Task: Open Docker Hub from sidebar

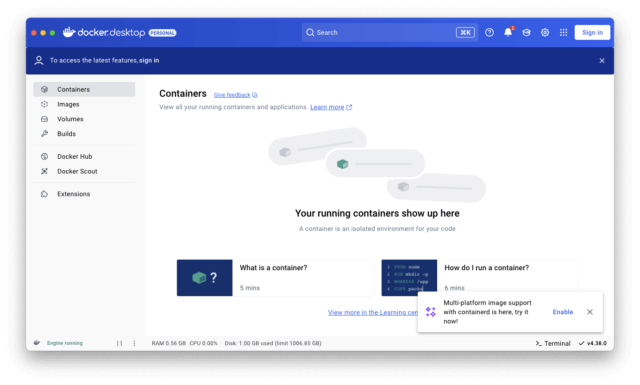Action: [84, 156]
